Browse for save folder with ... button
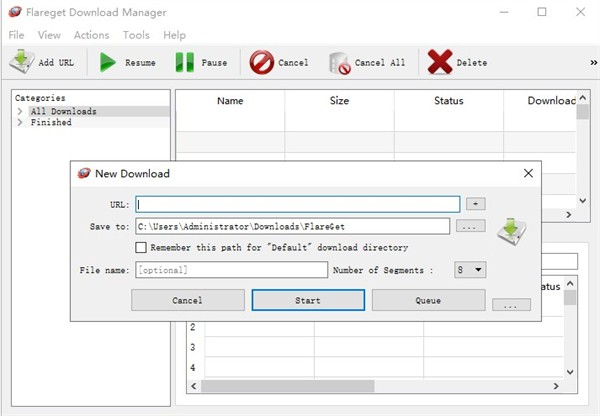The height and width of the screenshot is (416, 600). (470, 227)
